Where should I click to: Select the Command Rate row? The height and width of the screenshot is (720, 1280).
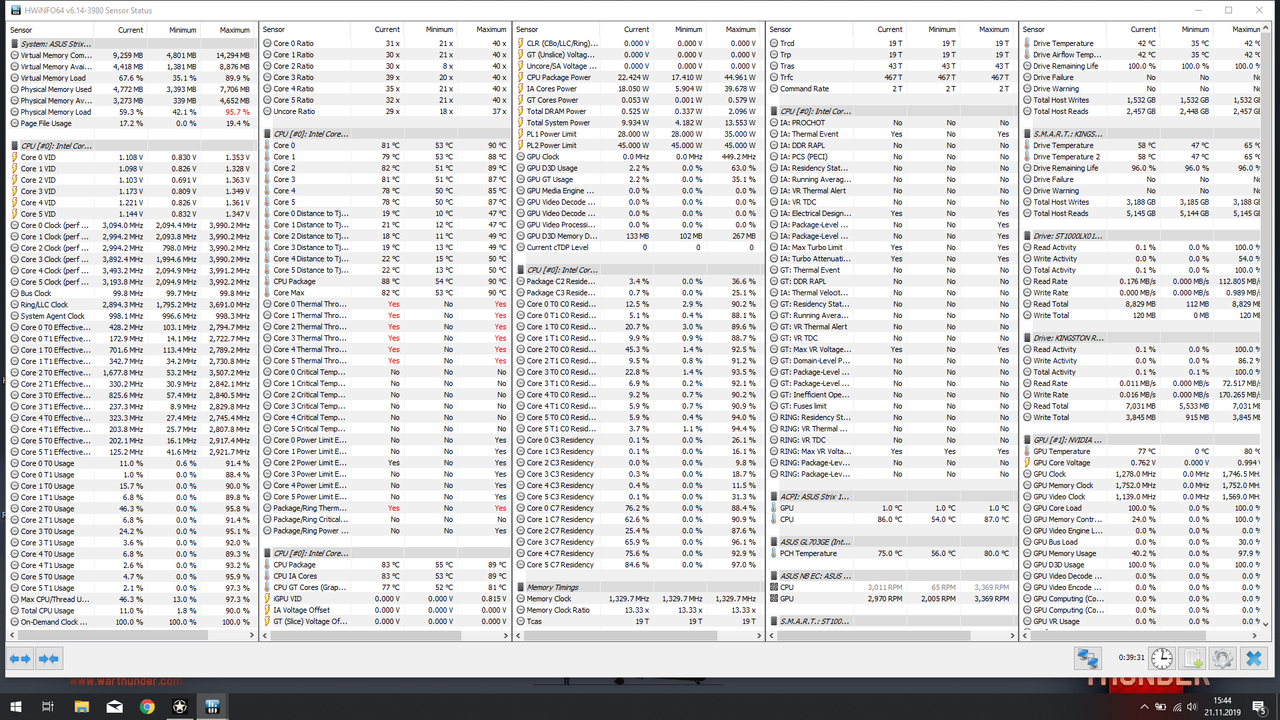892,89
